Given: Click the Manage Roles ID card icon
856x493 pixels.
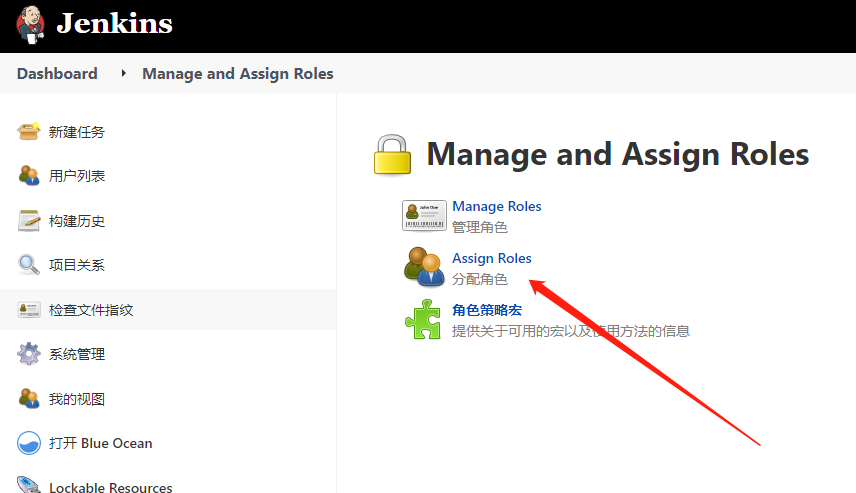Looking at the screenshot, I should 424,215.
